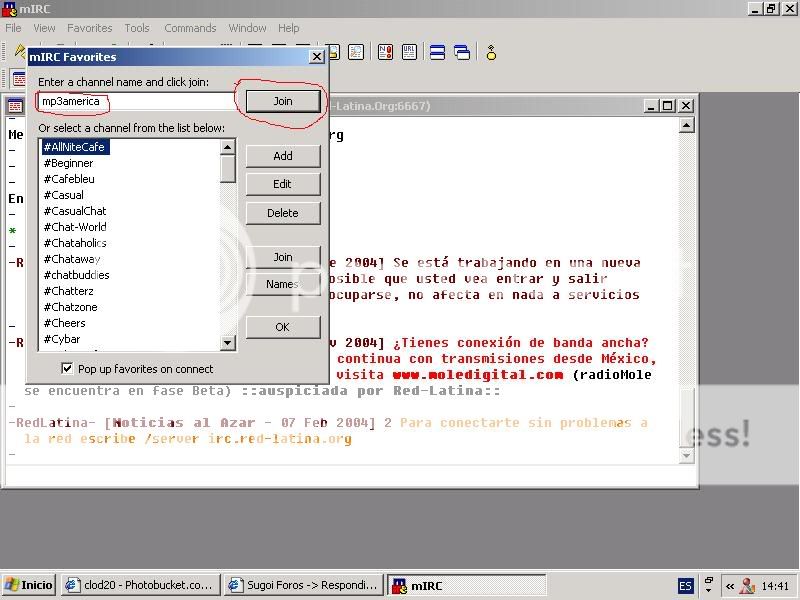The height and width of the screenshot is (600, 800).
Task: Click the Join button next to channel name field
Action: (283, 101)
